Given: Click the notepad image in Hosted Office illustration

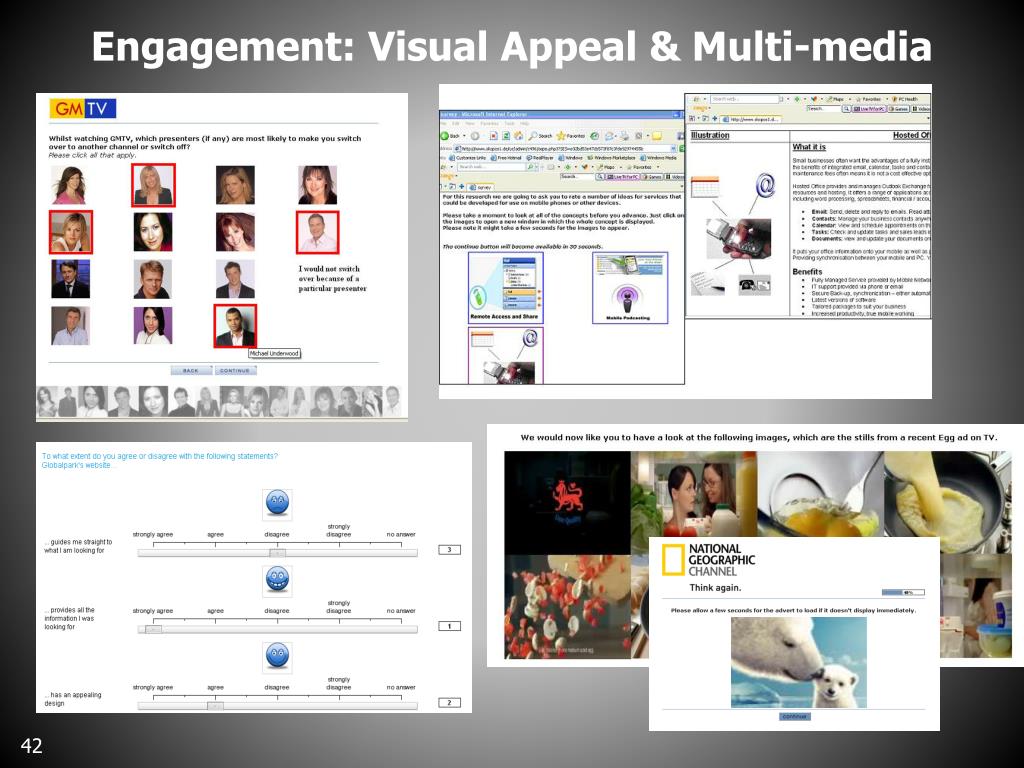Looking at the screenshot, I should 707,283.
